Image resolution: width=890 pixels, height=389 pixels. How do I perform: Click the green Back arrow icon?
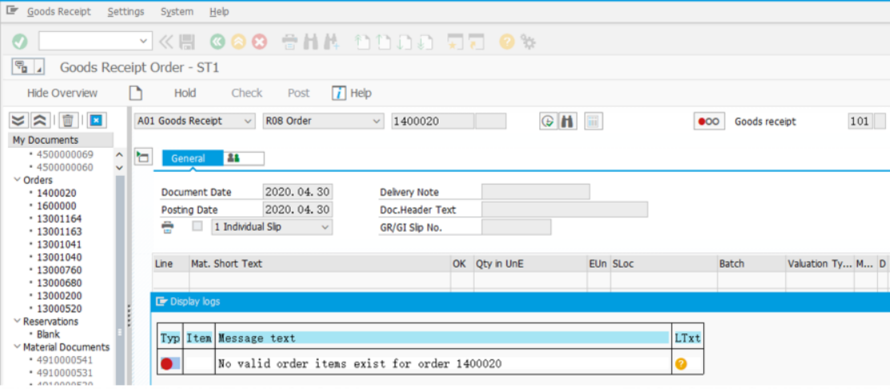(x=217, y=41)
